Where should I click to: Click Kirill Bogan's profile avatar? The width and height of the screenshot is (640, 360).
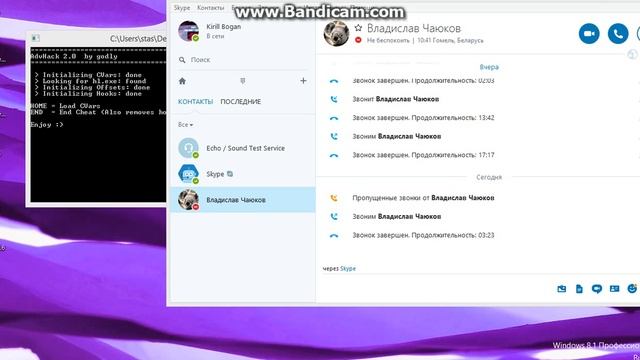pos(189,31)
